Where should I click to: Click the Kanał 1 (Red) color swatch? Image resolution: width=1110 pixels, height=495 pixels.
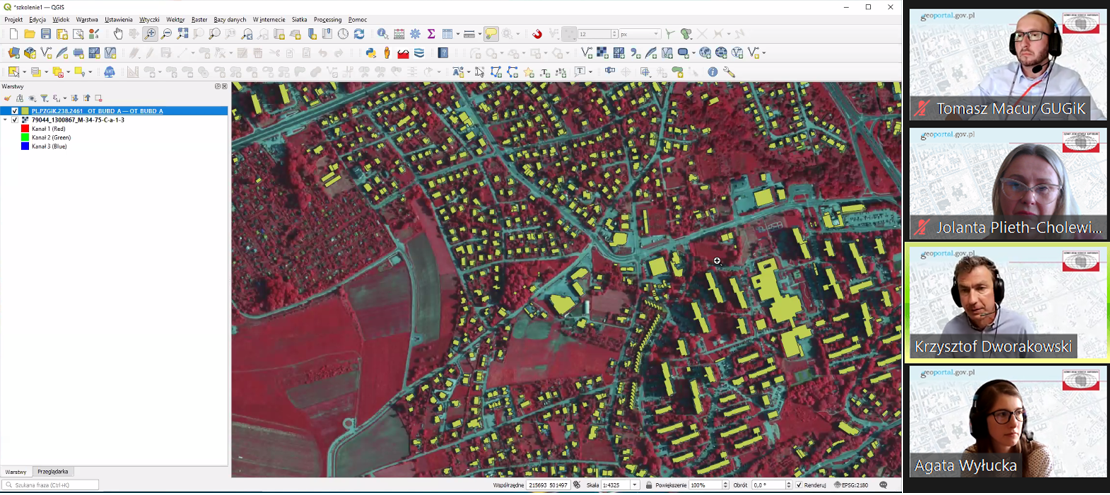[25, 129]
